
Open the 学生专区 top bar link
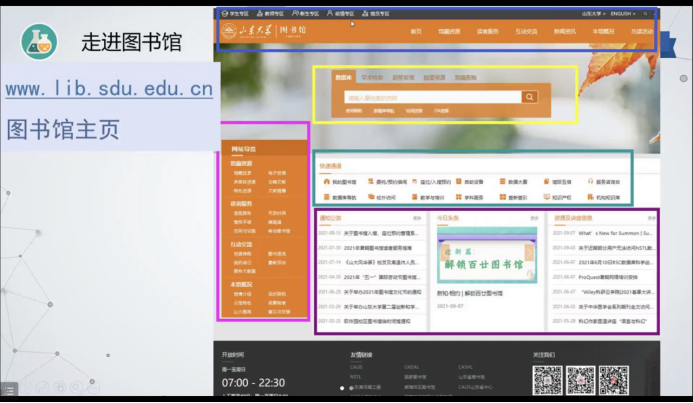pos(237,14)
